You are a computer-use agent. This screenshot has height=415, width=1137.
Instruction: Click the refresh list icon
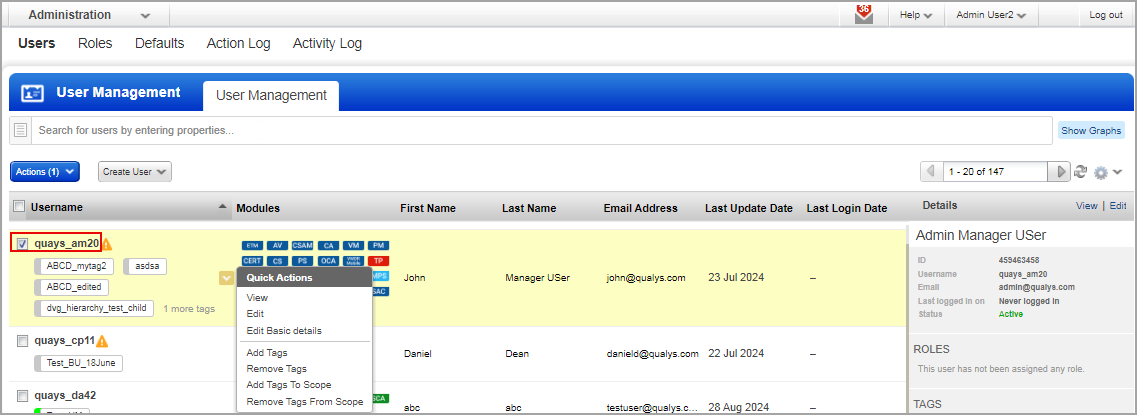pyautogui.click(x=1080, y=172)
